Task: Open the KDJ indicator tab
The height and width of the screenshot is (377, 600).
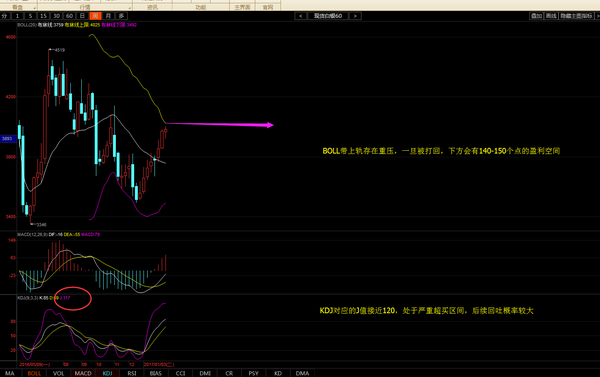Action: (x=108, y=373)
